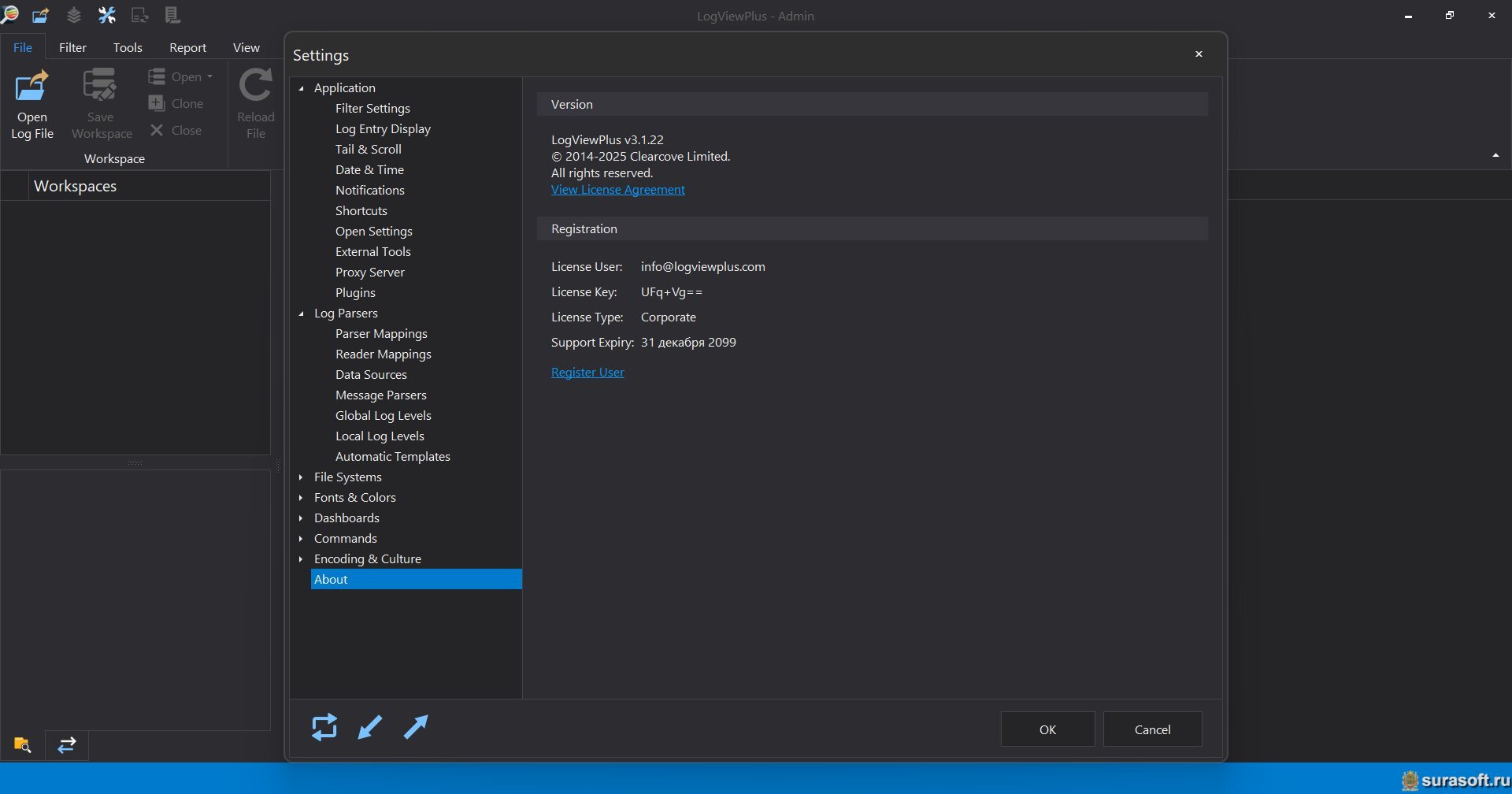Image resolution: width=1512 pixels, height=794 pixels.
Task: Expand the File Systems tree node
Action: click(301, 477)
